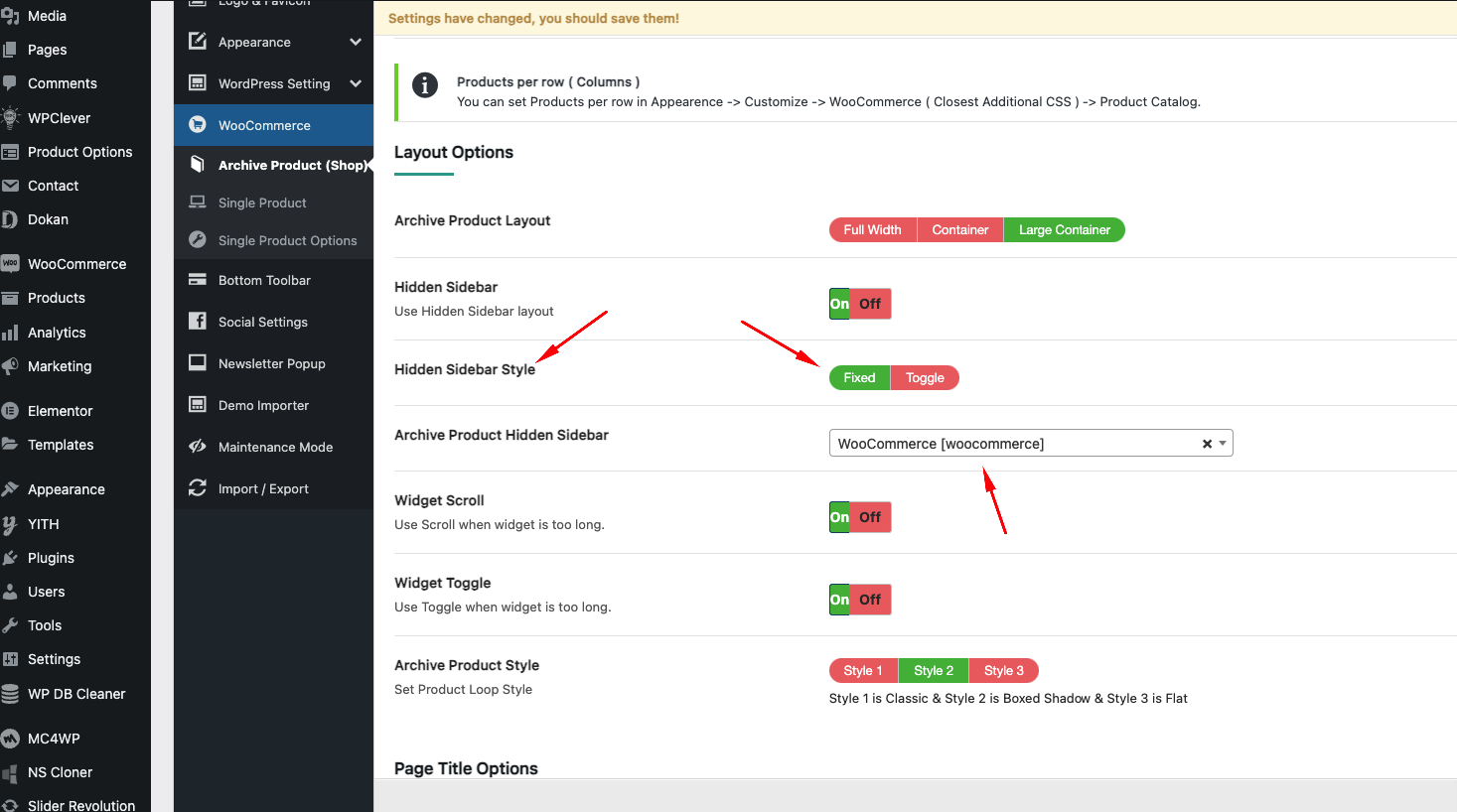
Task: Click the Maintenance Mode icon
Action: click(198, 447)
